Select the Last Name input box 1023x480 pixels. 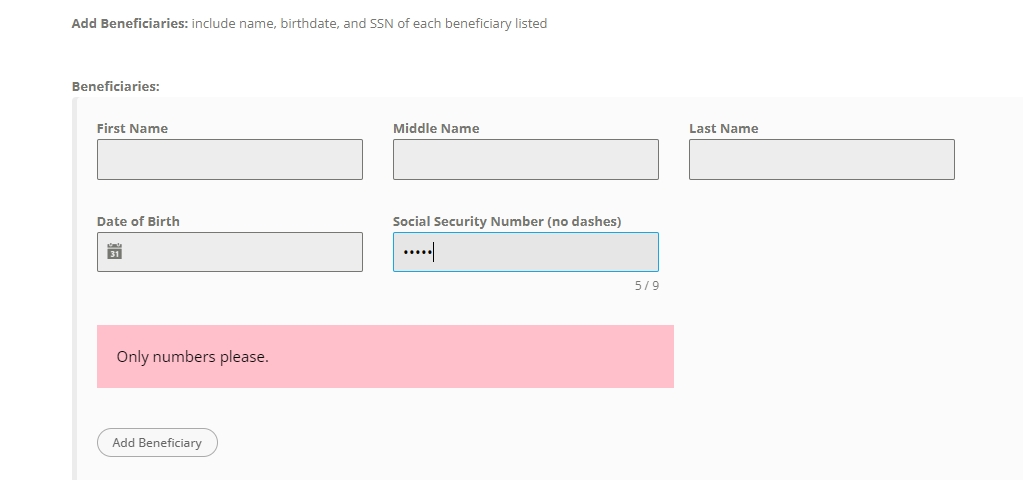point(822,159)
